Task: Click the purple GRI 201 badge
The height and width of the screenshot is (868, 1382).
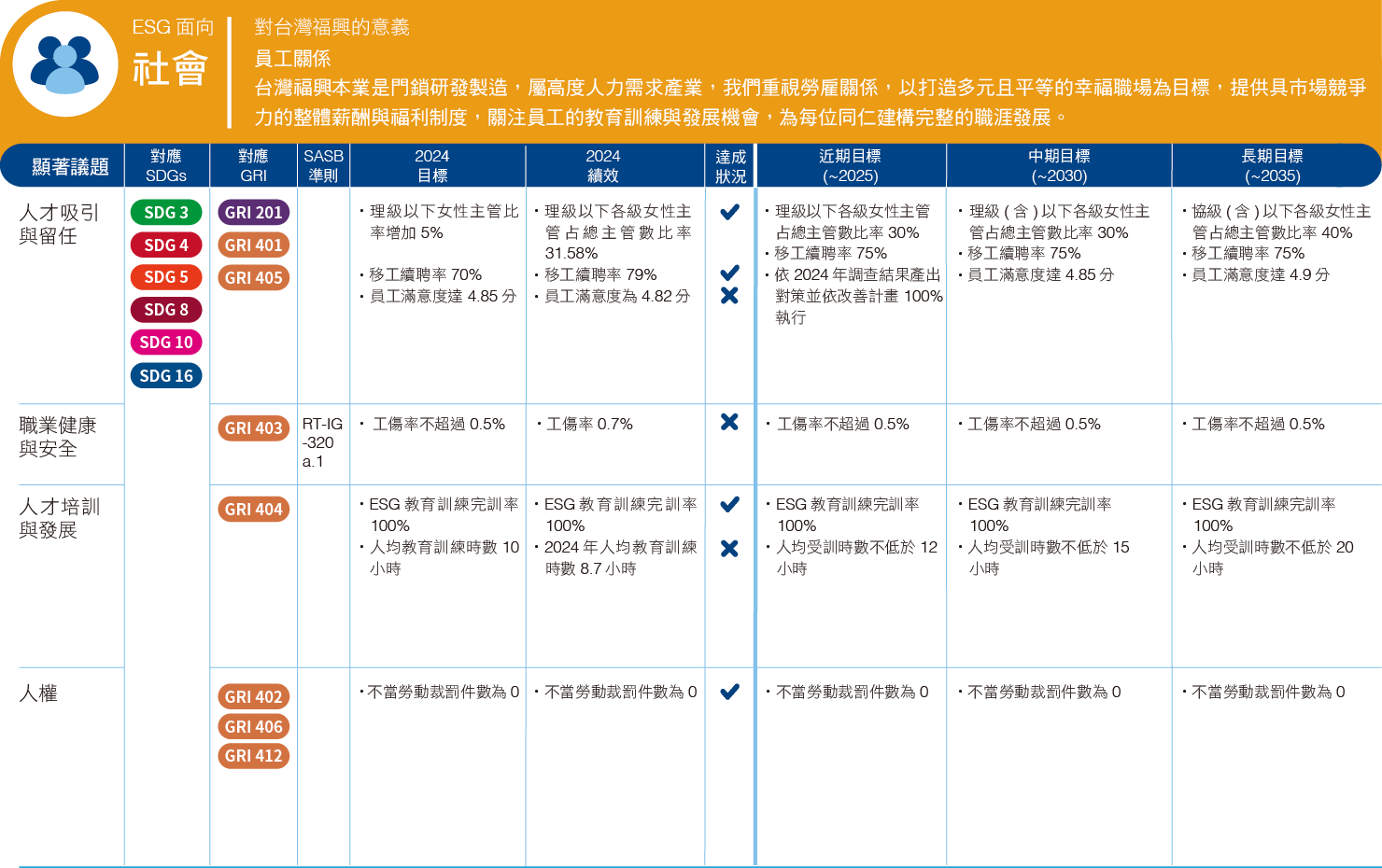Action: (x=254, y=212)
